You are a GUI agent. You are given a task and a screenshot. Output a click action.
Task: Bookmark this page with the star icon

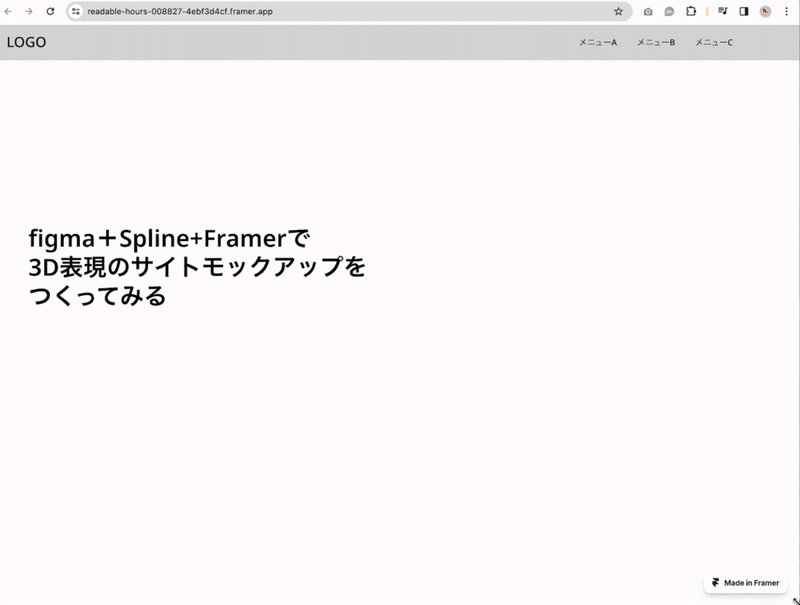pos(618,11)
